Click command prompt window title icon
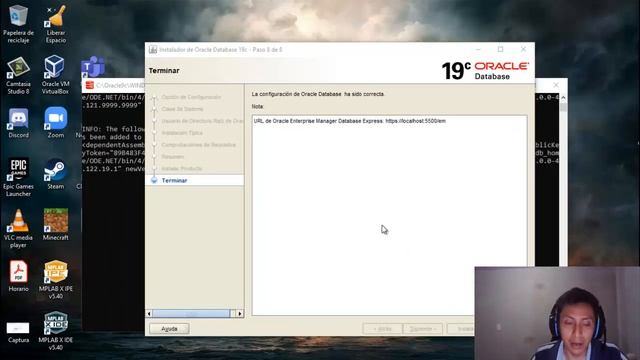The width and height of the screenshot is (640, 360). click(89, 85)
